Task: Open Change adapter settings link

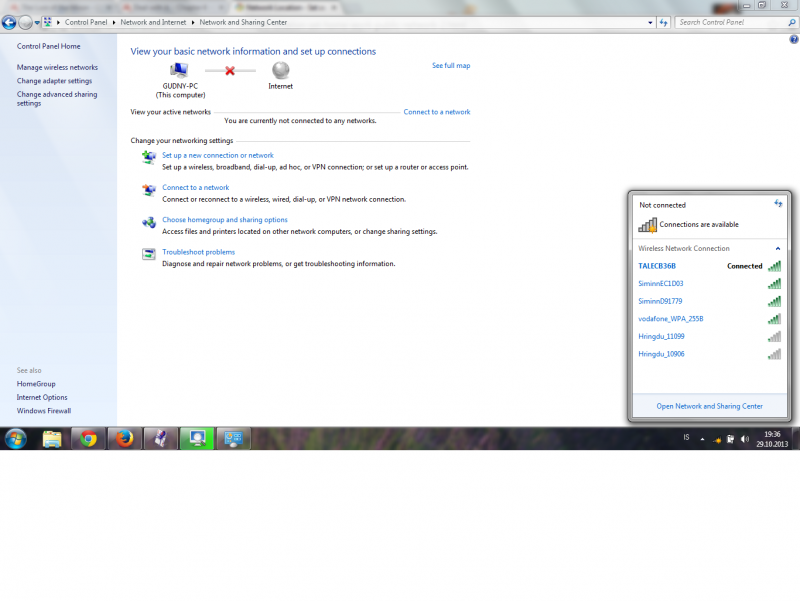Action: tap(54, 81)
